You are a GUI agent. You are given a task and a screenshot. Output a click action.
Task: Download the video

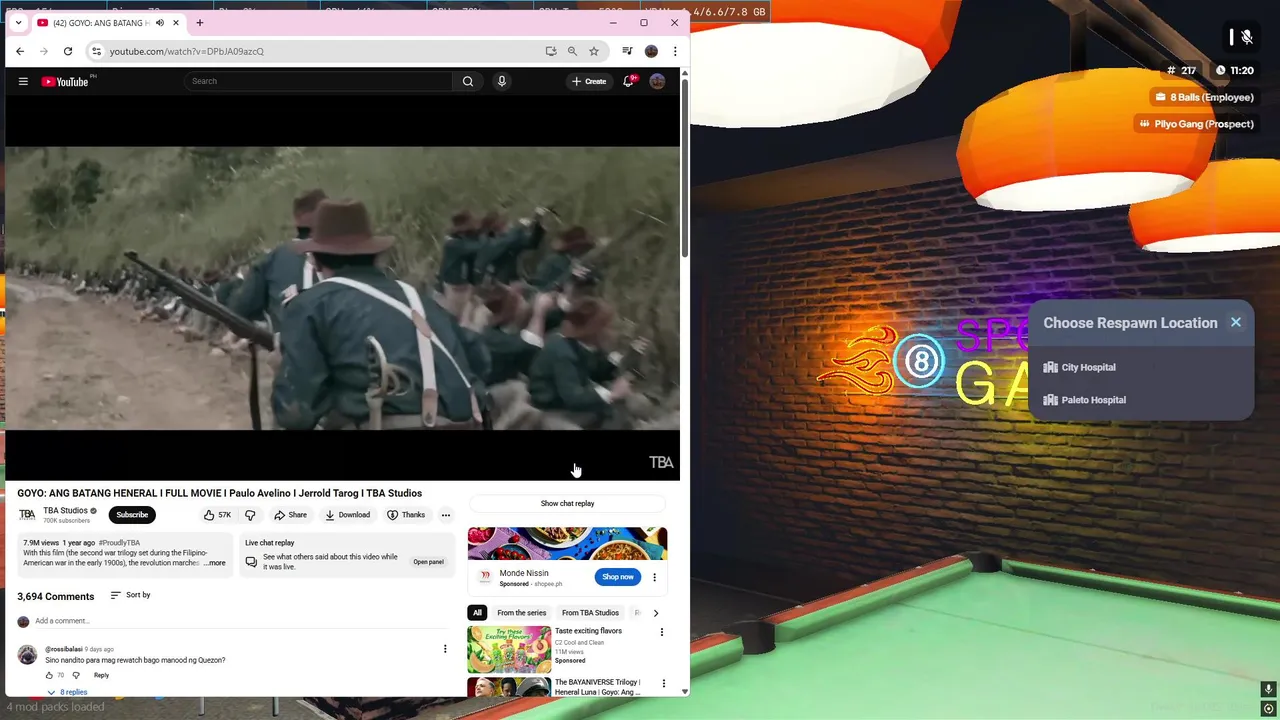pos(348,515)
